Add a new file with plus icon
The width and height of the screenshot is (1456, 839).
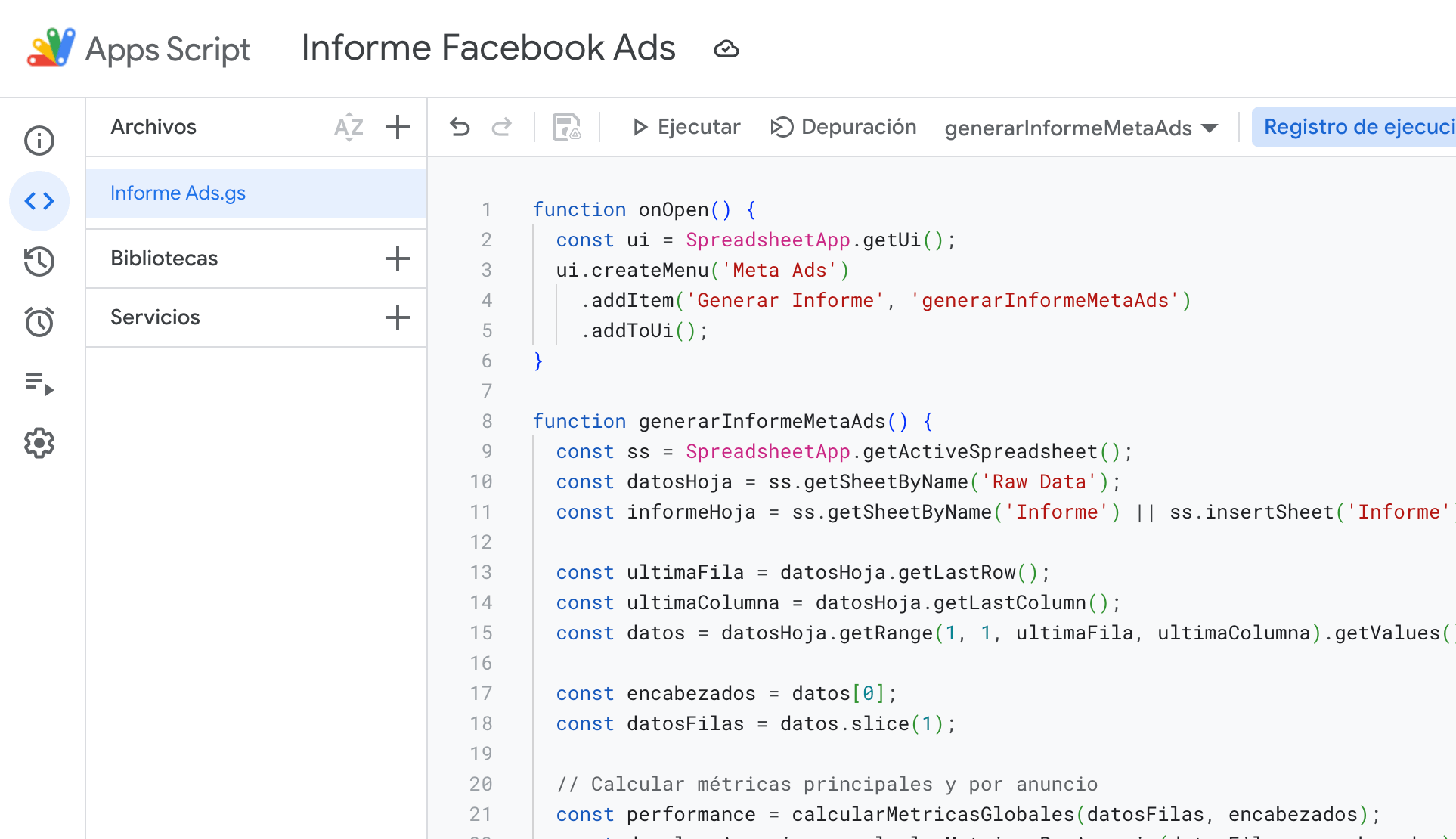click(x=397, y=127)
